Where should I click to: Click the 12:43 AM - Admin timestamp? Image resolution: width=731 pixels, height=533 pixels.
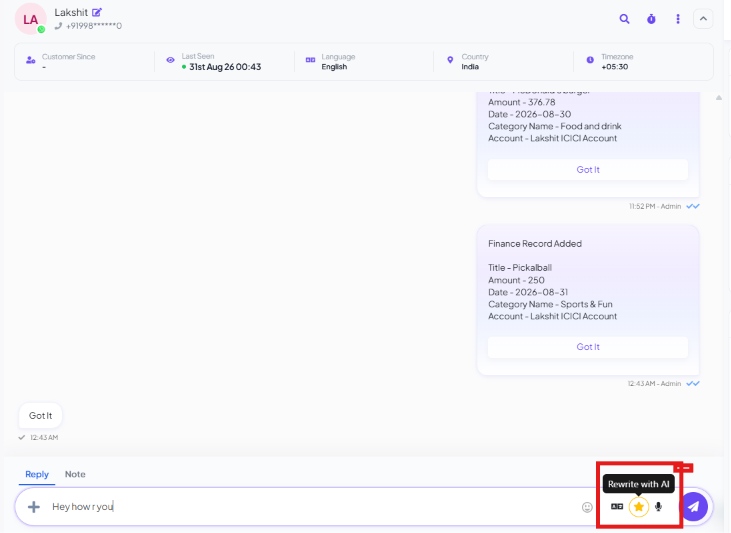[x=654, y=384]
